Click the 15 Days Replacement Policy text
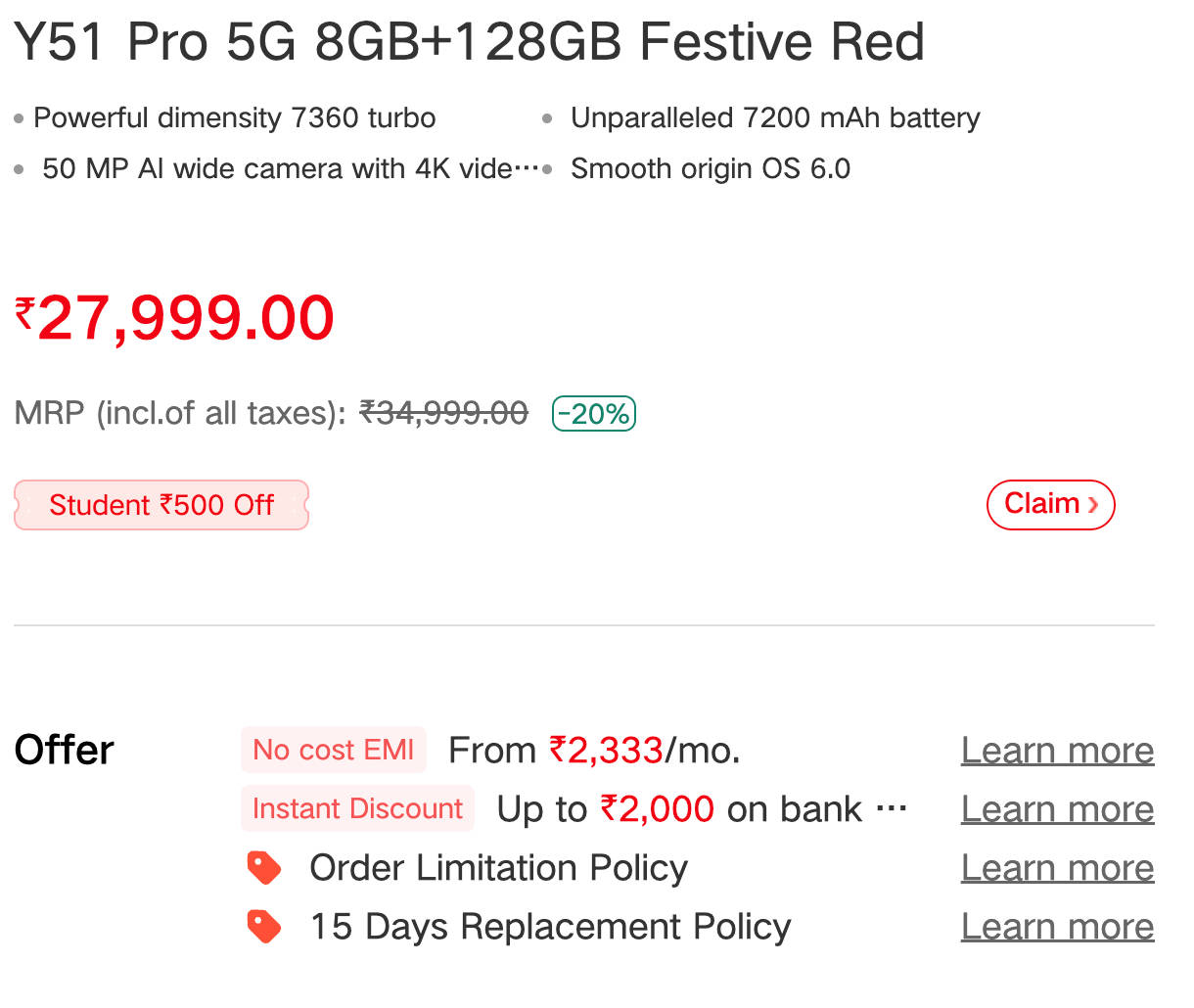Screen dimensions: 1194x1008 [x=550, y=927]
